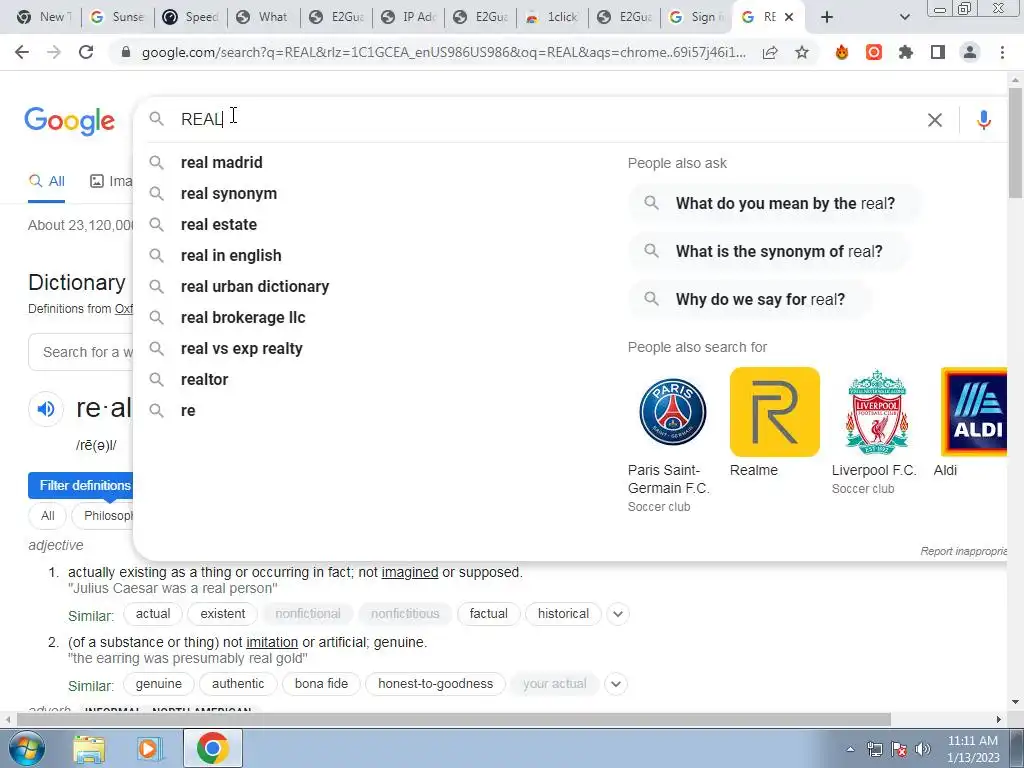Select suggestion 'real brokerage llc'
The image size is (1024, 768).
click(243, 317)
